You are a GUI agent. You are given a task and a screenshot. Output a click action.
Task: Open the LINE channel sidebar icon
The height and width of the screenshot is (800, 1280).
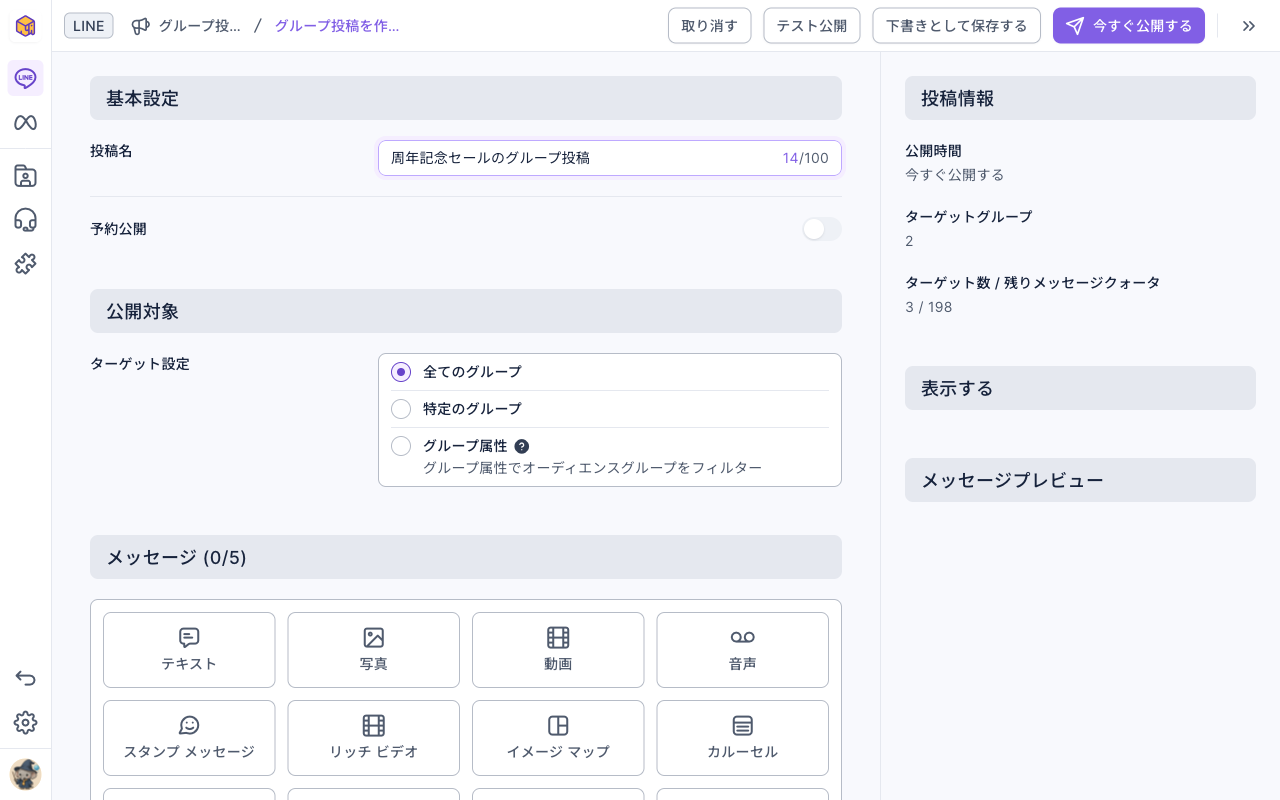[x=25, y=78]
